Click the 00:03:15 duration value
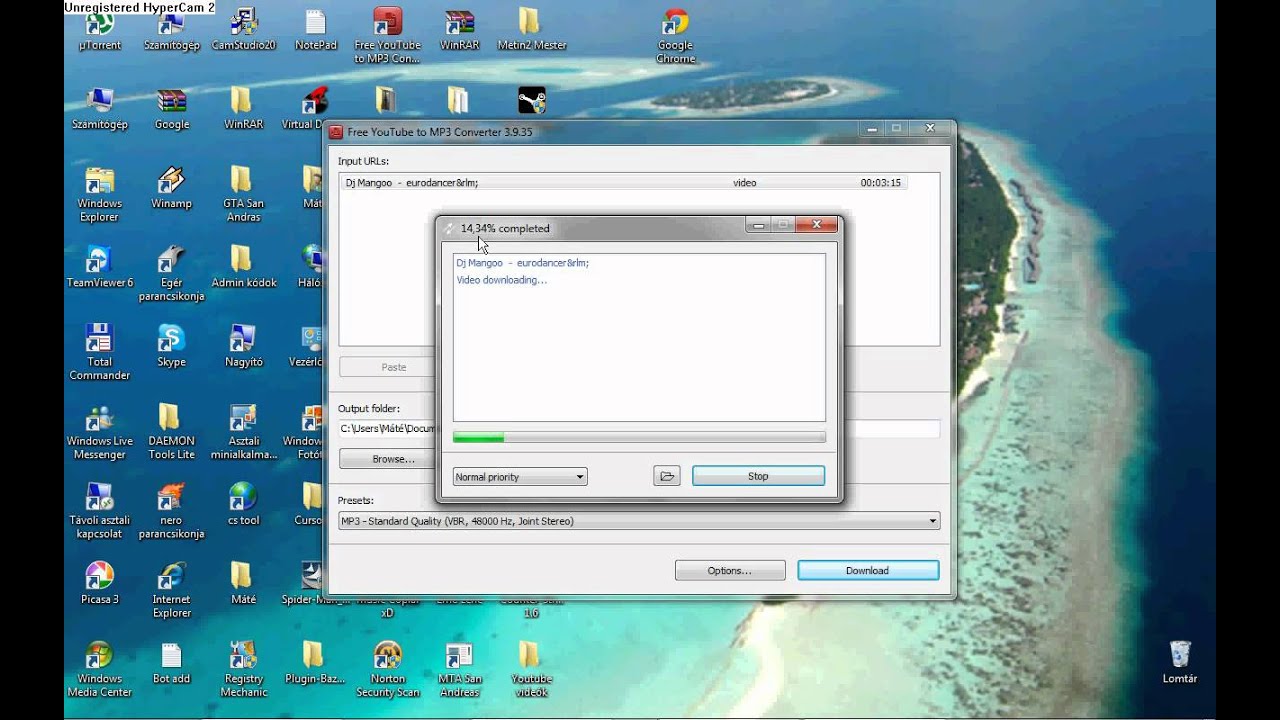This screenshot has width=1280, height=720. 881,183
